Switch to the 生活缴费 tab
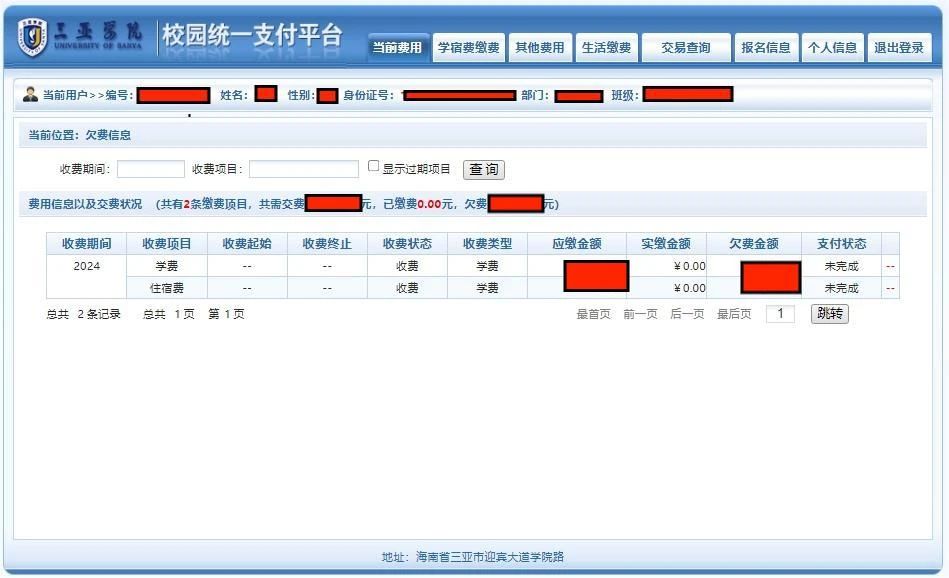This screenshot has width=949, height=578. (606, 46)
